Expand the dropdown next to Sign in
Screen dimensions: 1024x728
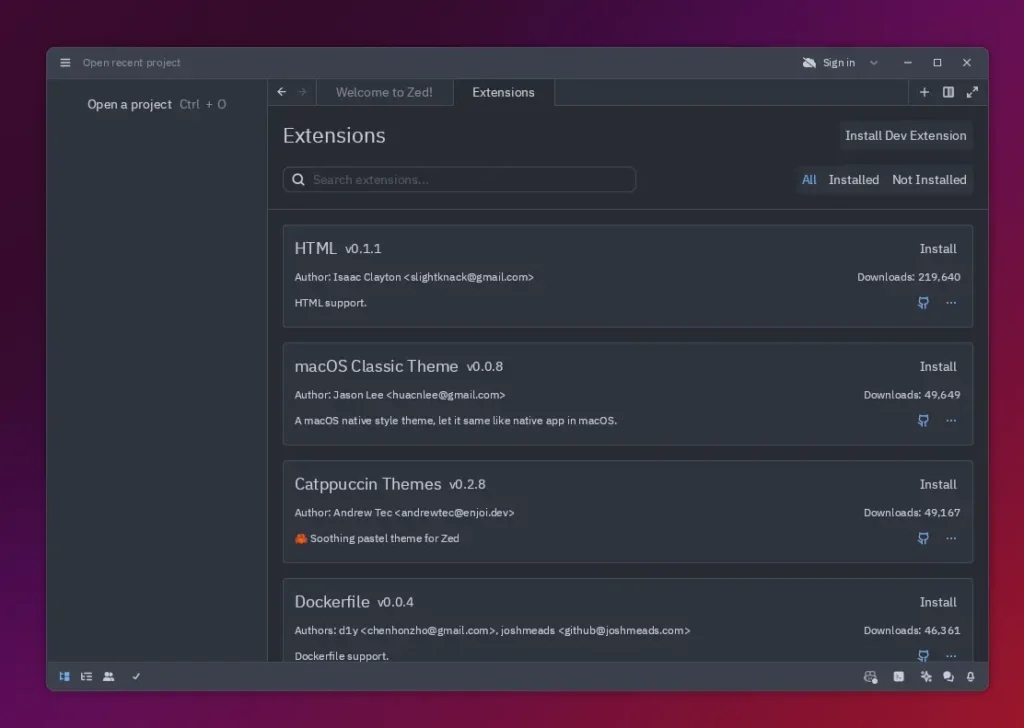click(x=874, y=63)
